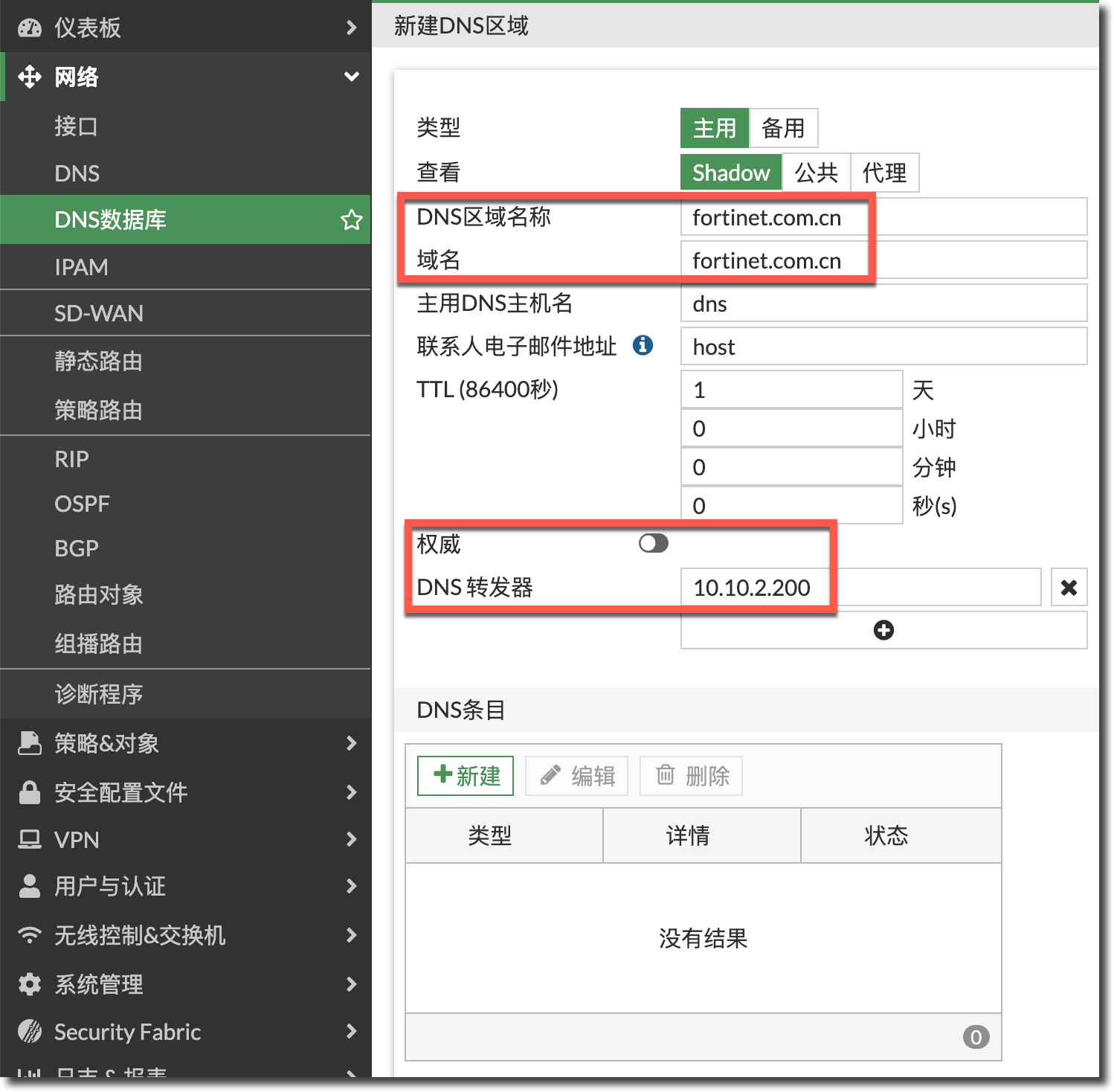The image size is (1114, 1092).
Task: Click the 删除 button in DNS条目
Action: 692,776
